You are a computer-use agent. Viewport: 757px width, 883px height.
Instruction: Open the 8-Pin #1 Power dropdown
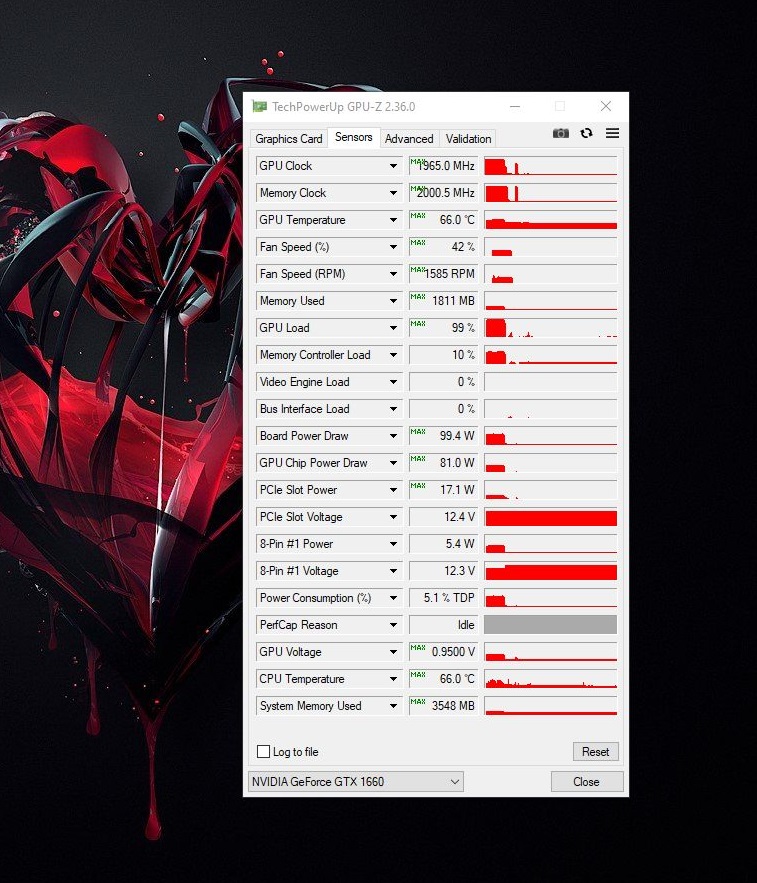coord(393,545)
